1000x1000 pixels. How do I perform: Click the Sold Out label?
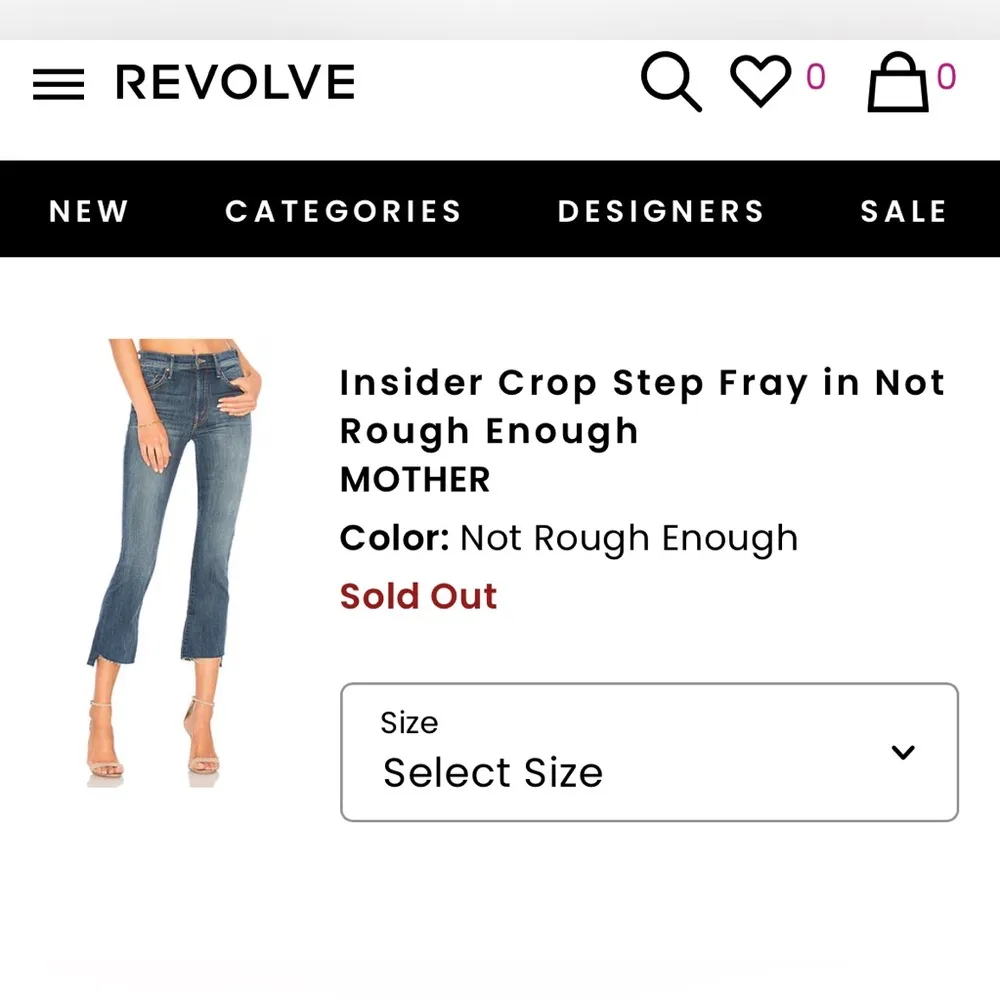click(x=418, y=596)
